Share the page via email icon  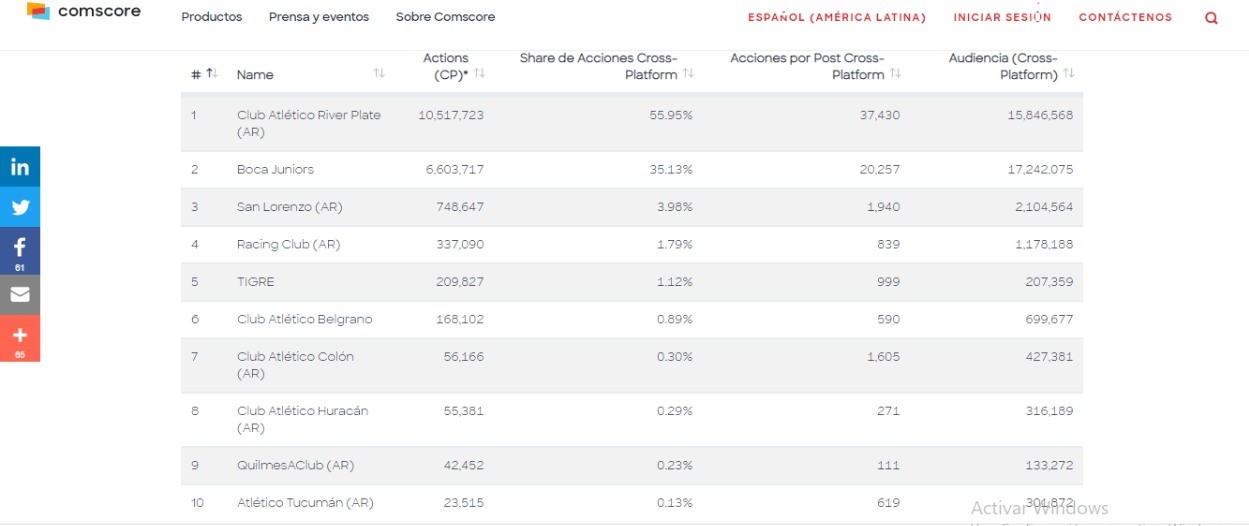[x=20, y=295]
